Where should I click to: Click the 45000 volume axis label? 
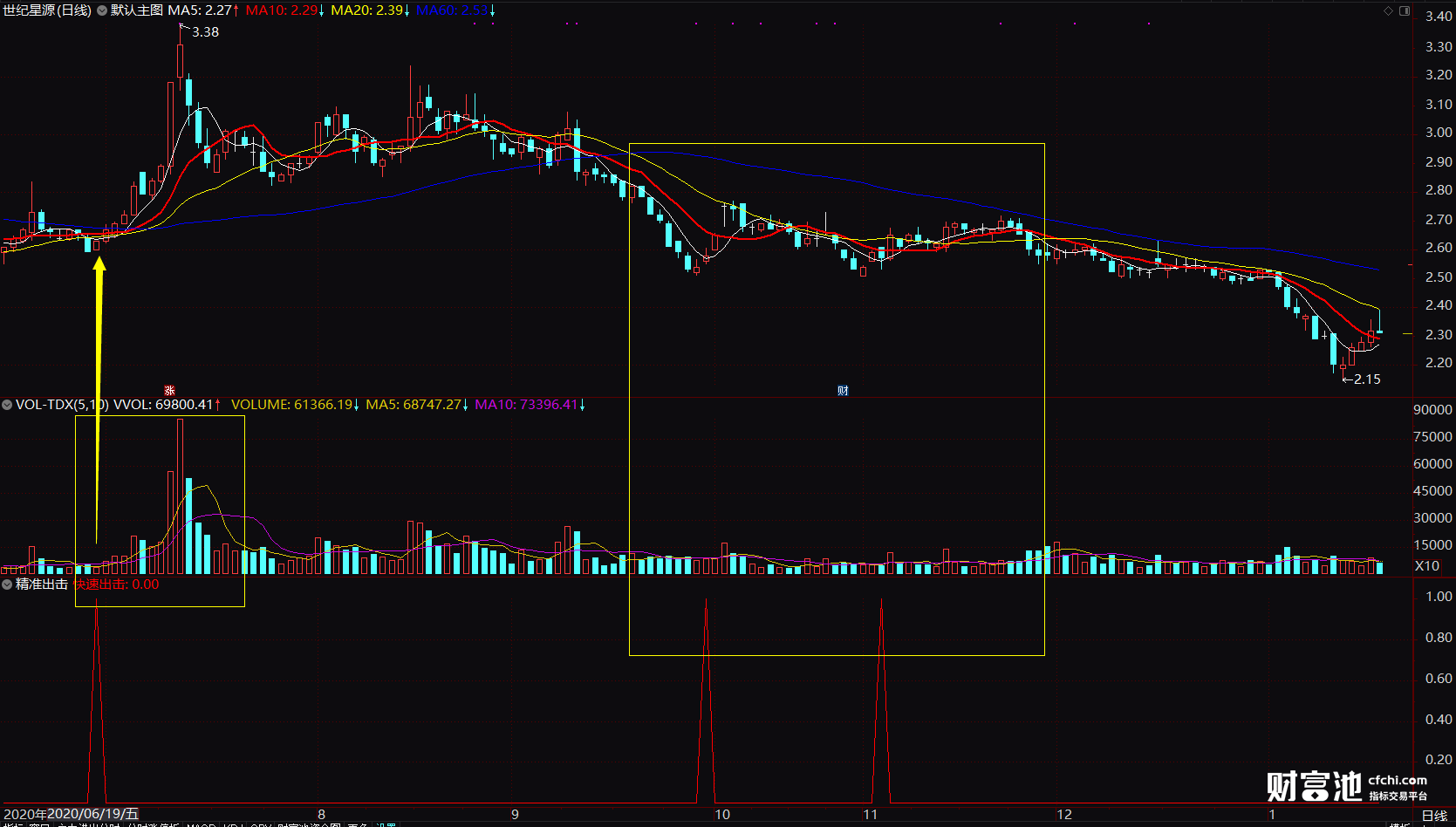[x=1432, y=491]
